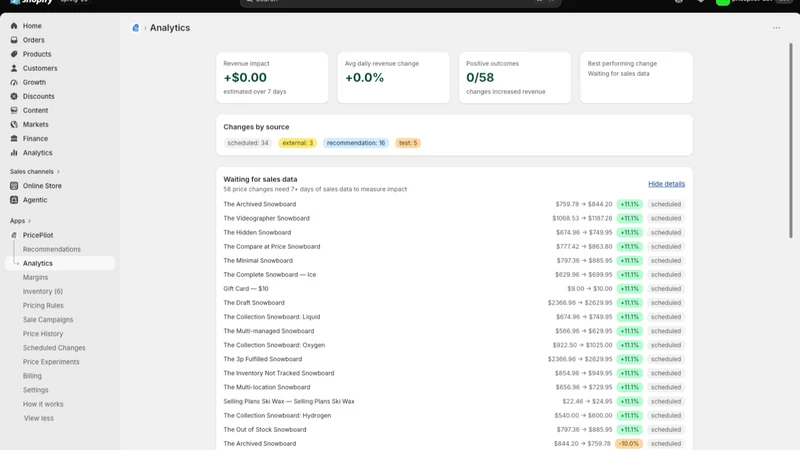This screenshot has height=450, width=800.
Task: Click the main Analytics bar chart icon
Action: (x=14, y=153)
